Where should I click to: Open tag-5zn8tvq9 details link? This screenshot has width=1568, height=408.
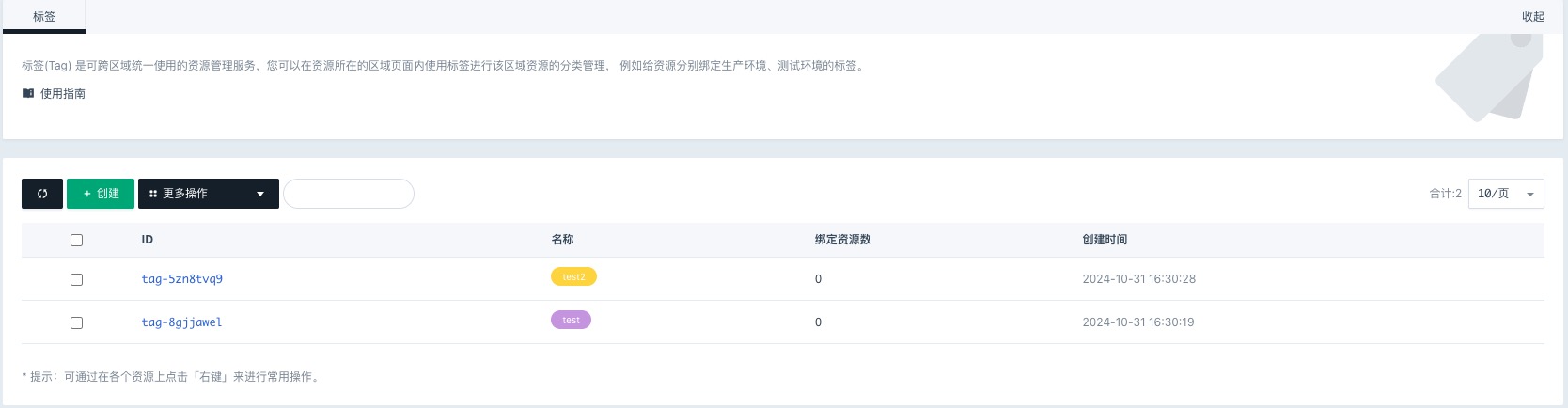point(182,279)
